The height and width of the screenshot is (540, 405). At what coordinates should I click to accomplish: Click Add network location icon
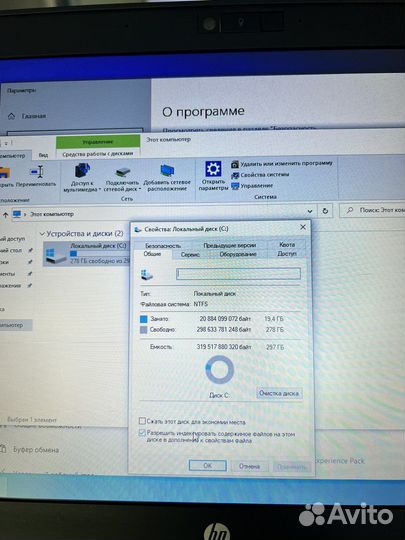tap(167, 170)
